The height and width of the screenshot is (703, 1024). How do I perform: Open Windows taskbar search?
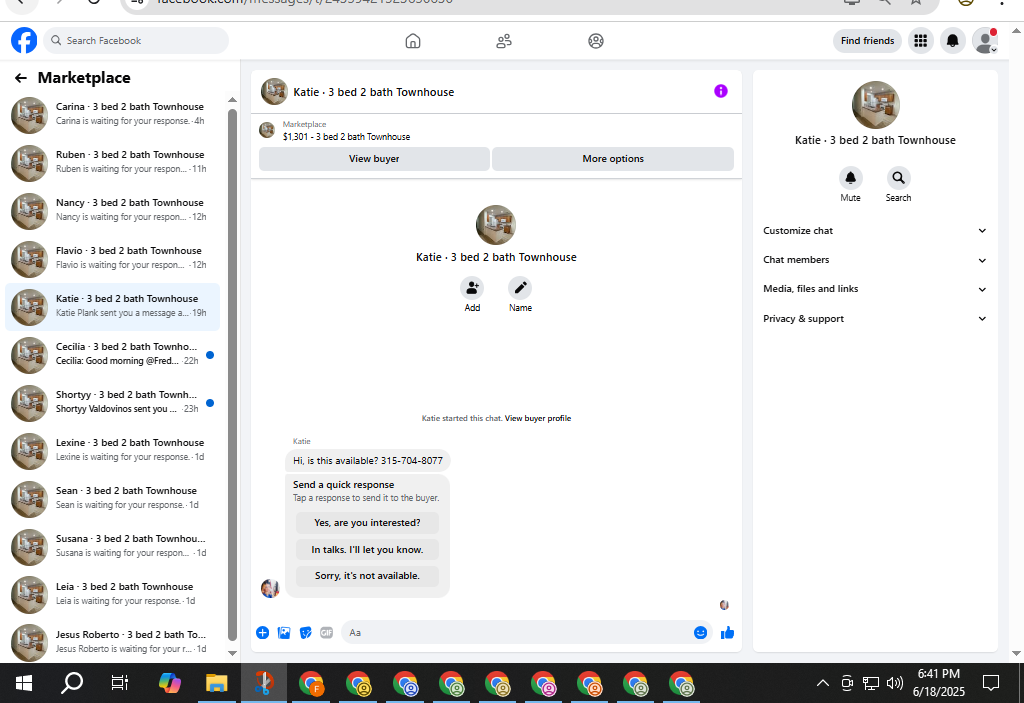72,683
